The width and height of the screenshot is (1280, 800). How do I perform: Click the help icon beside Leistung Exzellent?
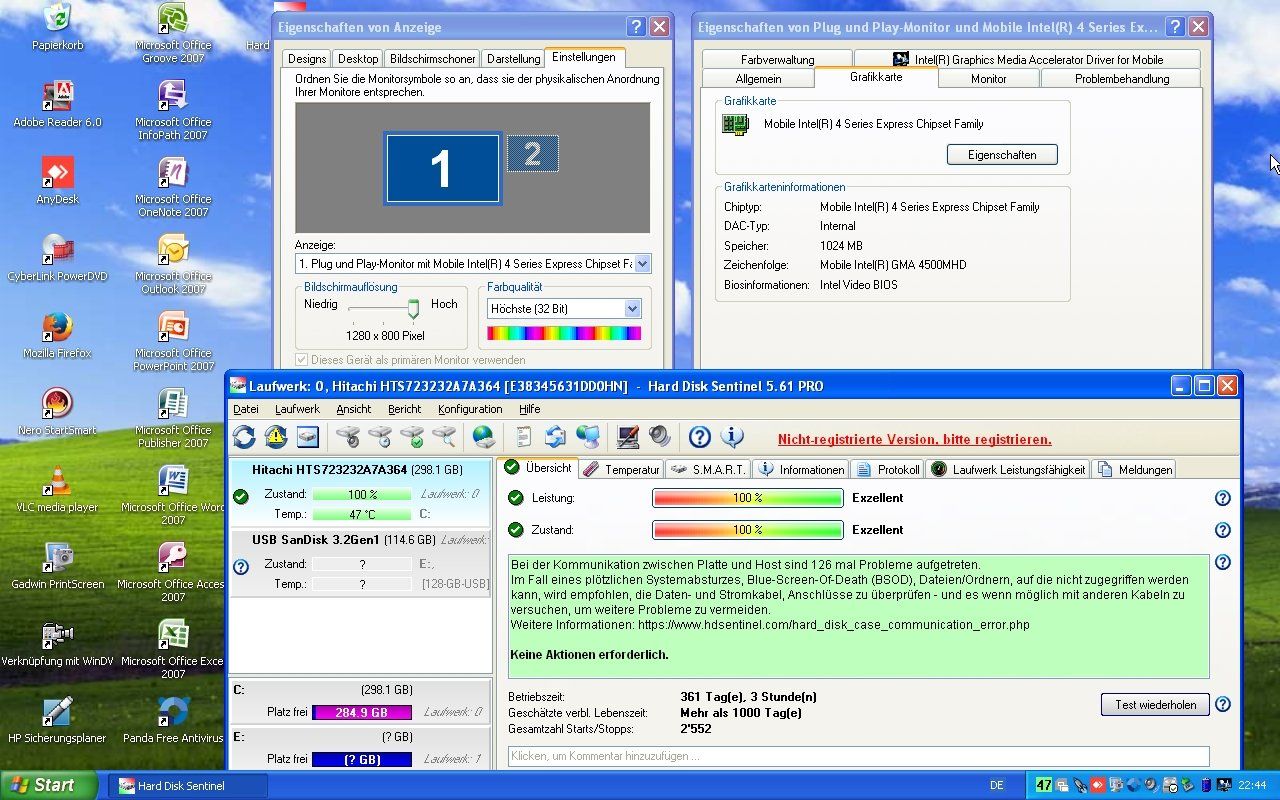pos(1222,498)
